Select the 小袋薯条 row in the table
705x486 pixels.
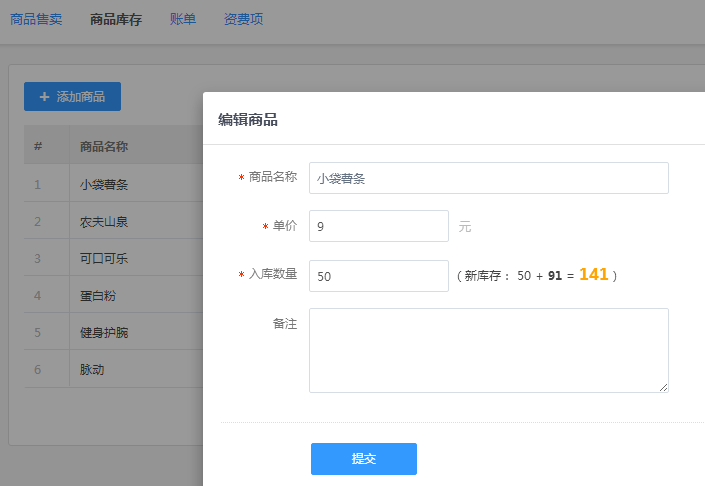104,184
